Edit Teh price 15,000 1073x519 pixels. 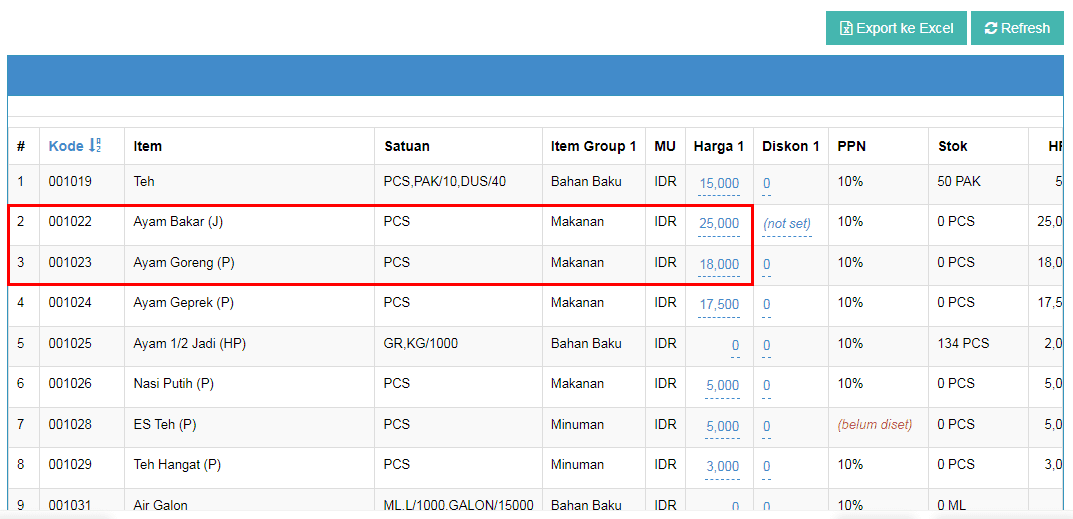pyautogui.click(x=719, y=183)
